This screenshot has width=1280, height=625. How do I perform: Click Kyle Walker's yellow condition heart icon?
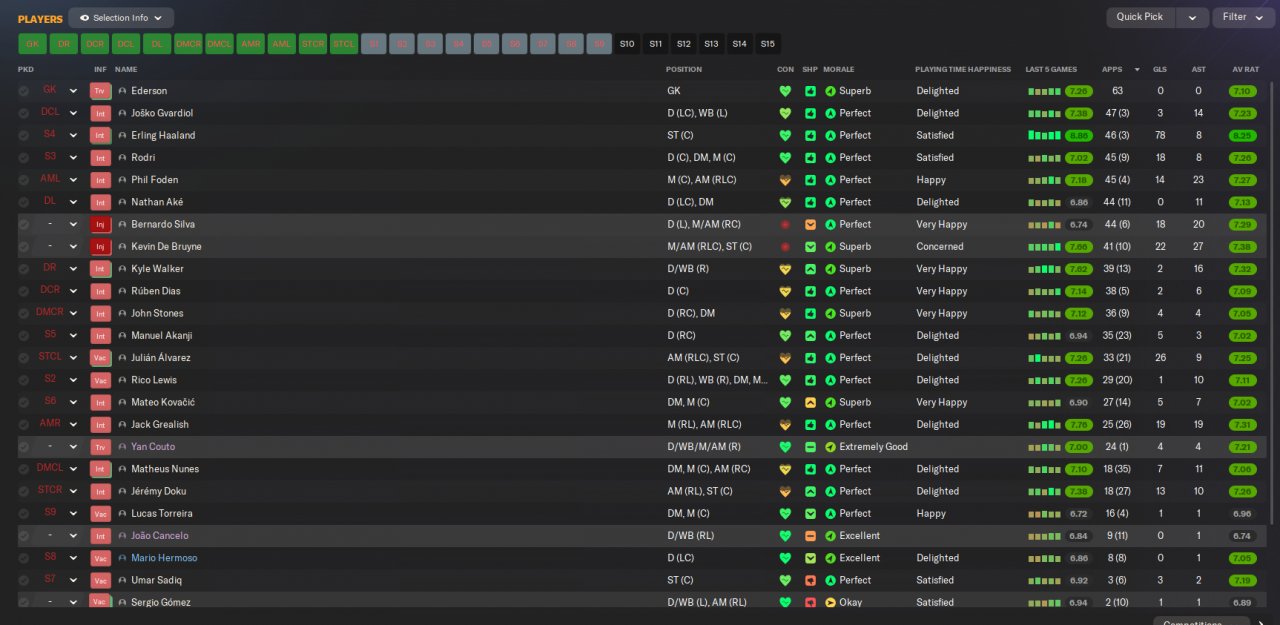(785, 269)
